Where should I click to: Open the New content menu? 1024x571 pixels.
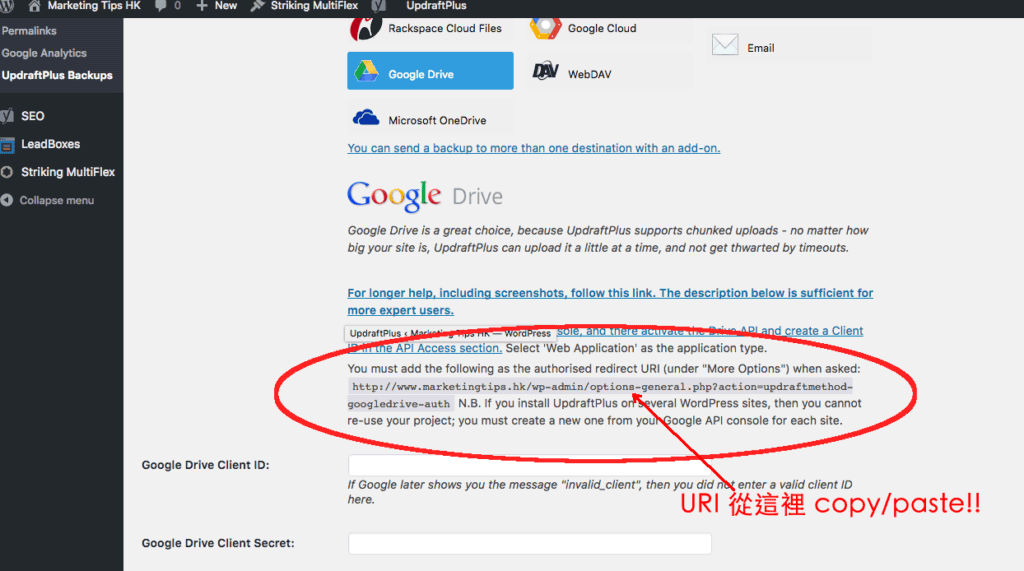click(x=225, y=6)
